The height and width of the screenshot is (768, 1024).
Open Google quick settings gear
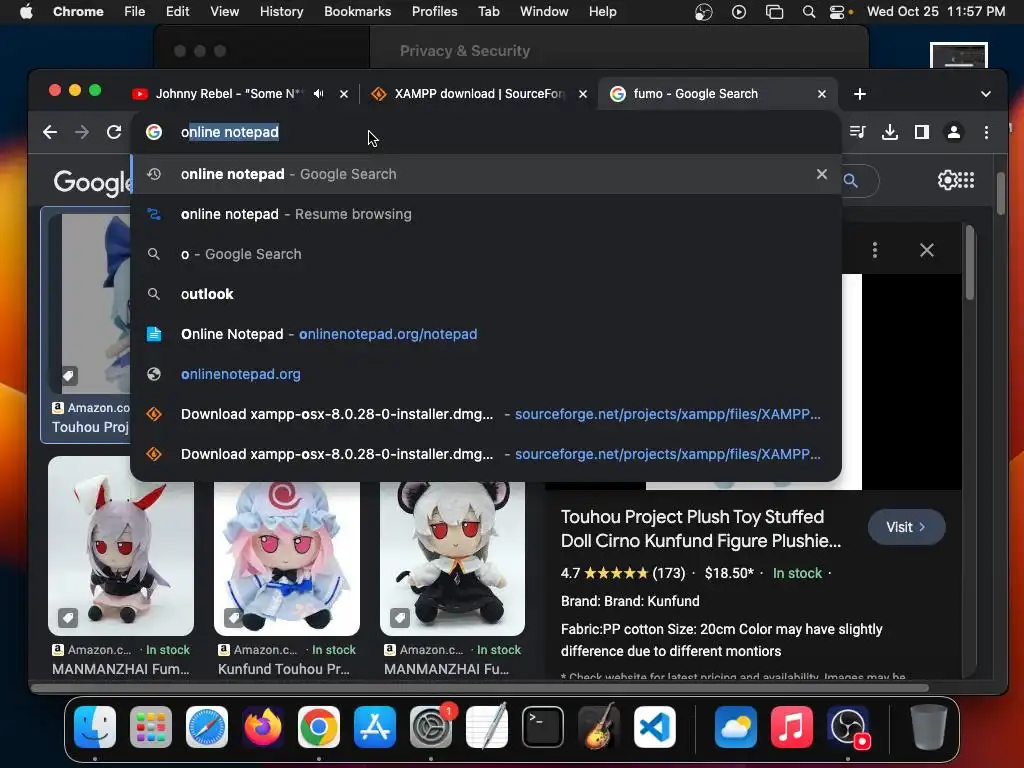tap(947, 180)
